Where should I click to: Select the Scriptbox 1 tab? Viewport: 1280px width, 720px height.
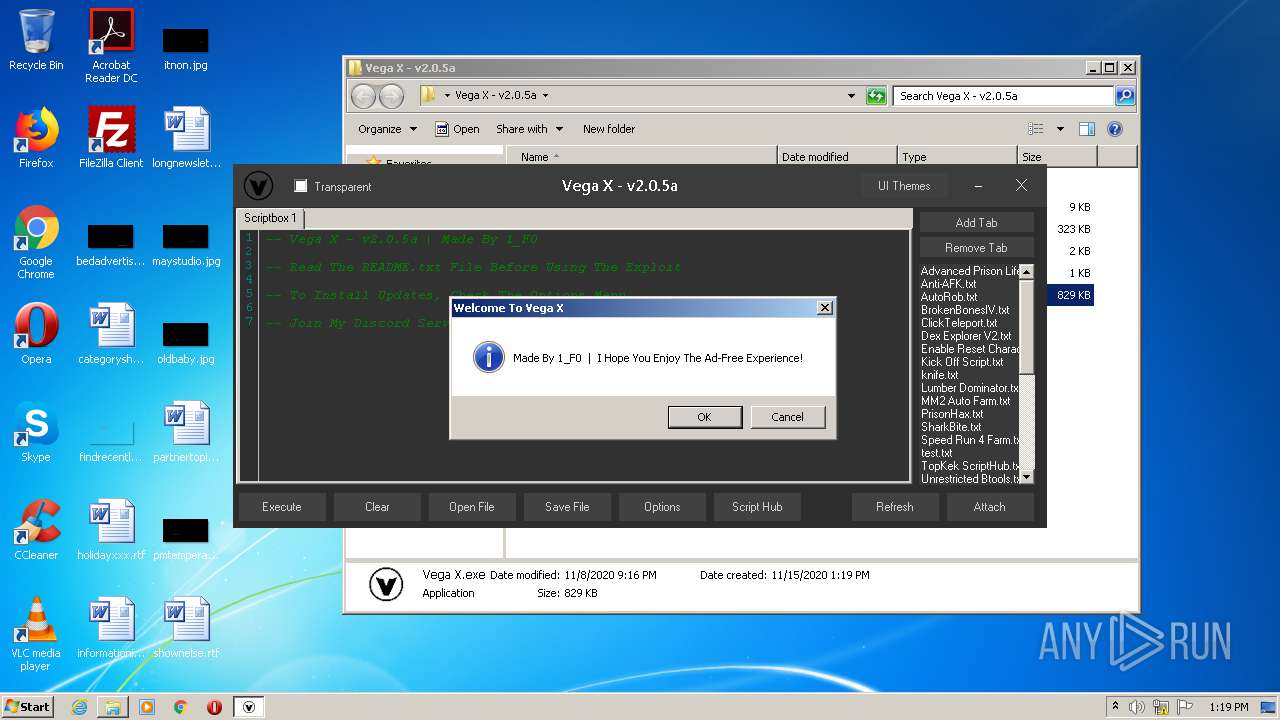pos(270,218)
